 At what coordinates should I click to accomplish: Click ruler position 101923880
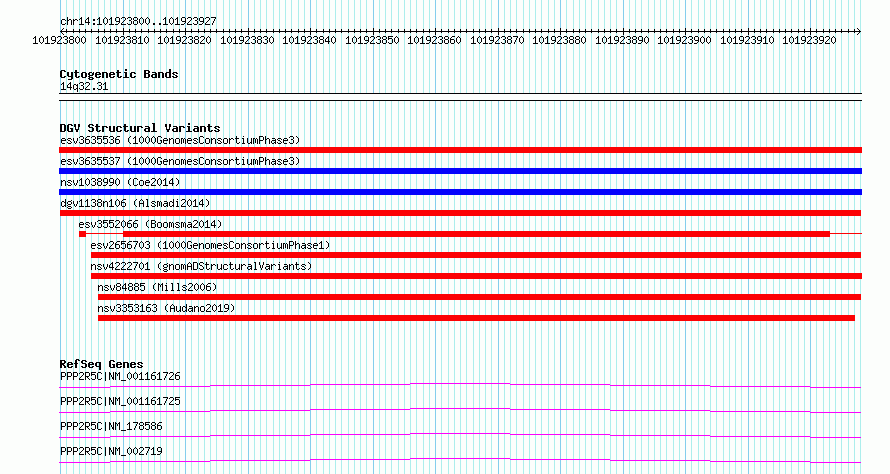[560, 40]
